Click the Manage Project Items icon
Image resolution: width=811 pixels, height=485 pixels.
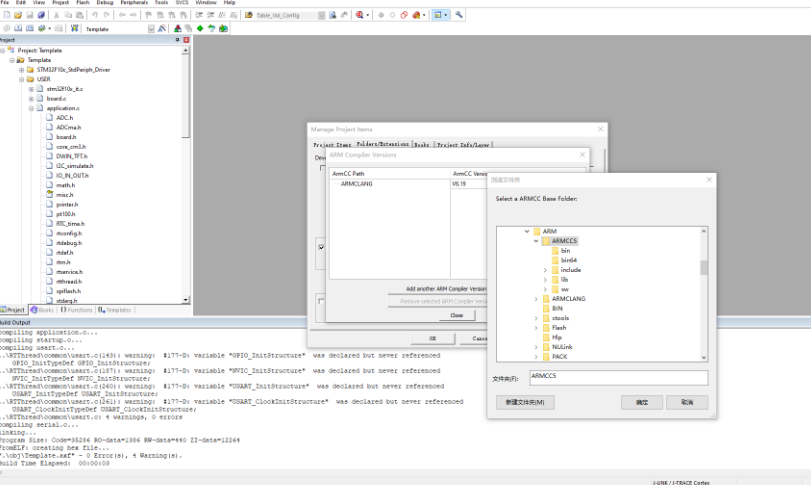[x=177, y=28]
